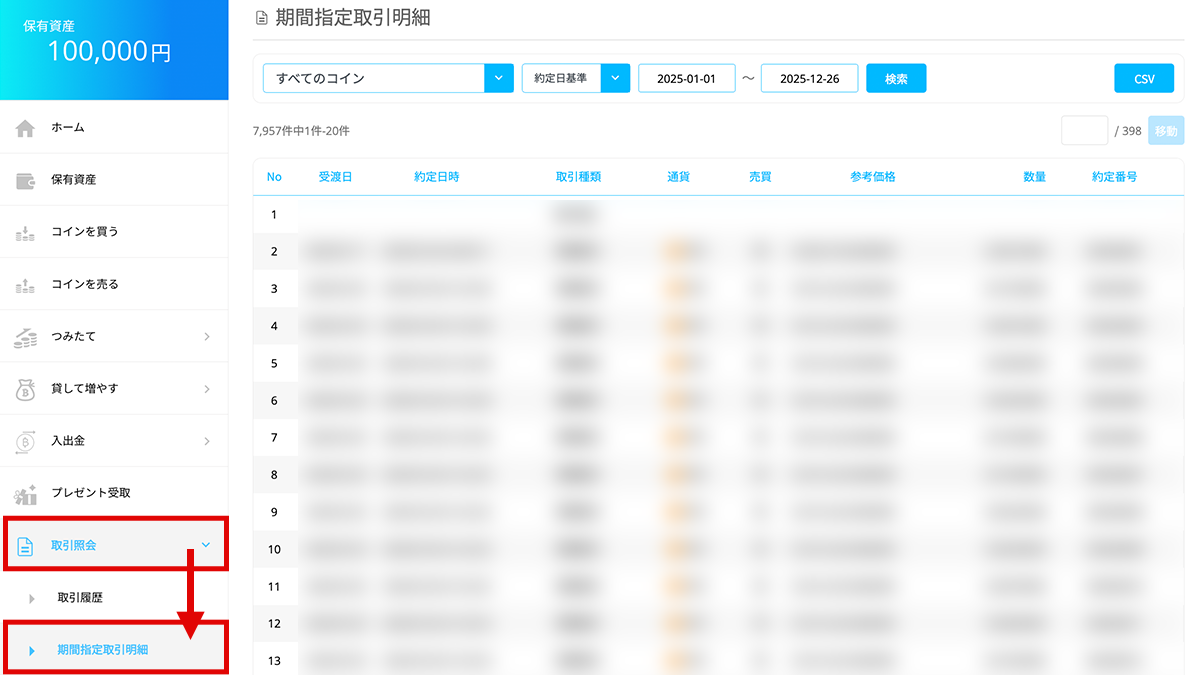1200x675 pixels.
Task: Click the triangle marker beside 取引履歴
Action: click(x=32, y=598)
